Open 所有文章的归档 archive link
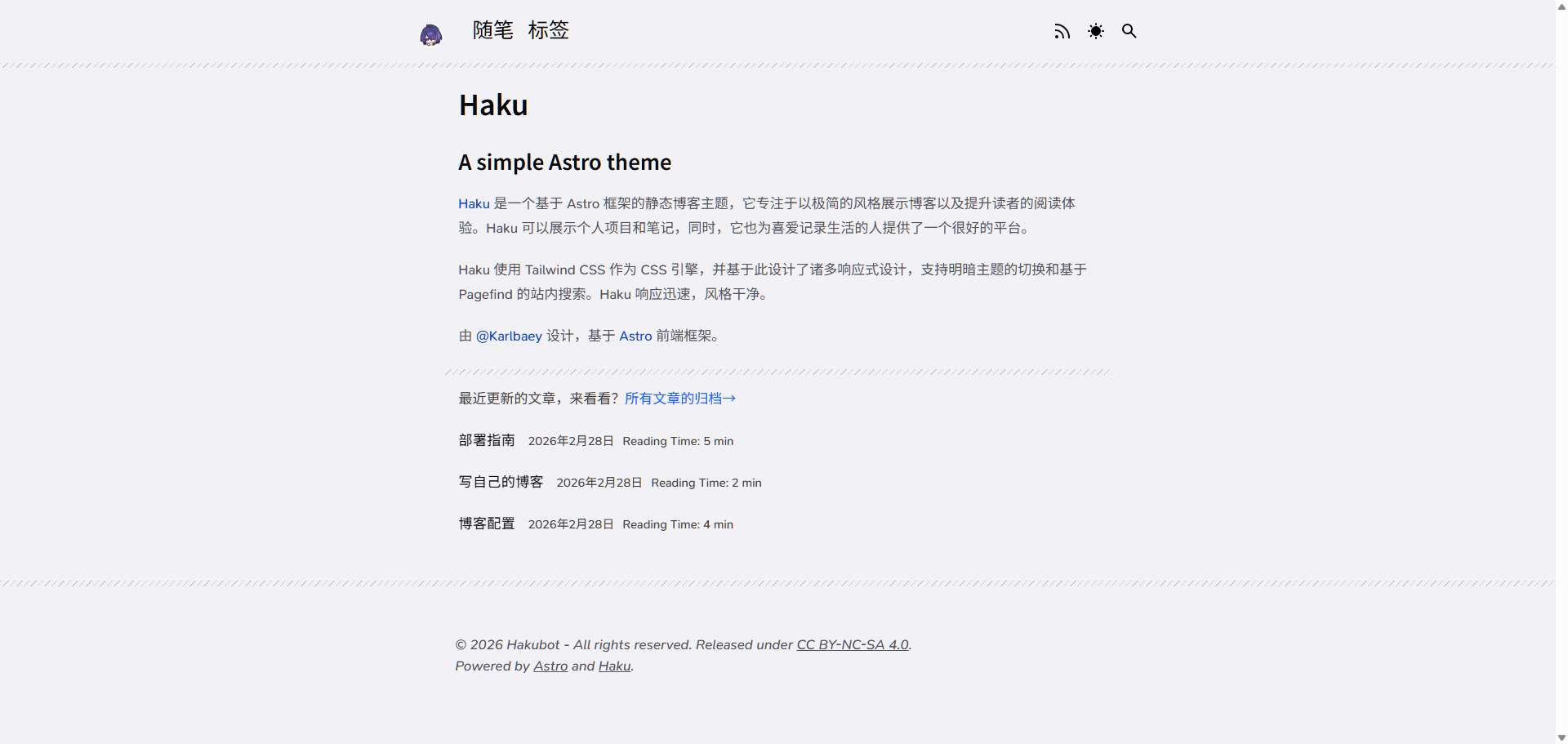Image resolution: width=1568 pixels, height=744 pixels. (x=679, y=398)
